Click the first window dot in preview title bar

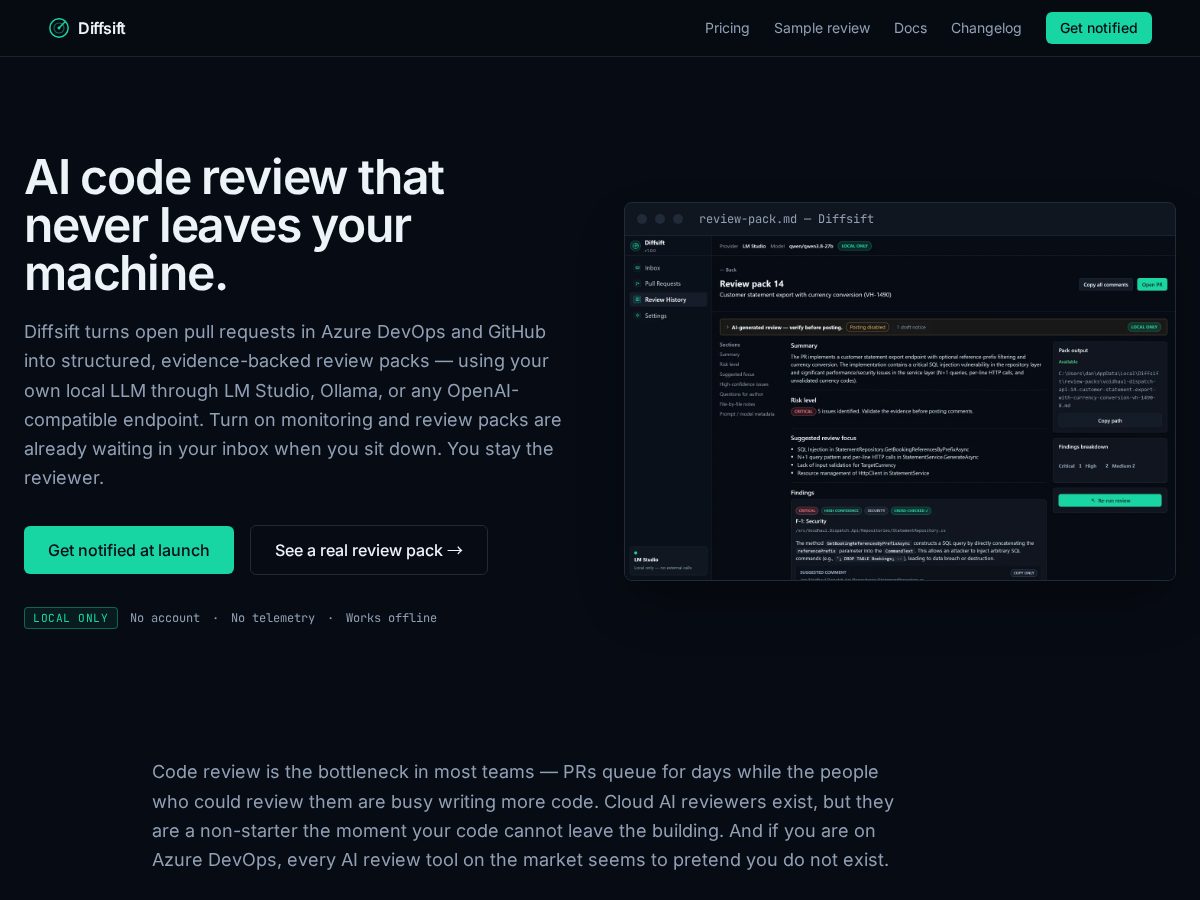click(x=642, y=219)
